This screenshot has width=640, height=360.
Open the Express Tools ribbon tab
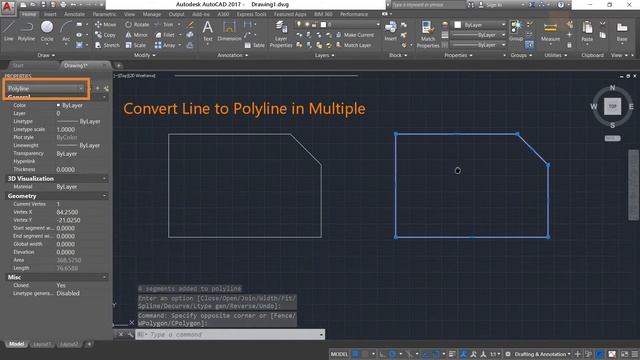click(251, 14)
